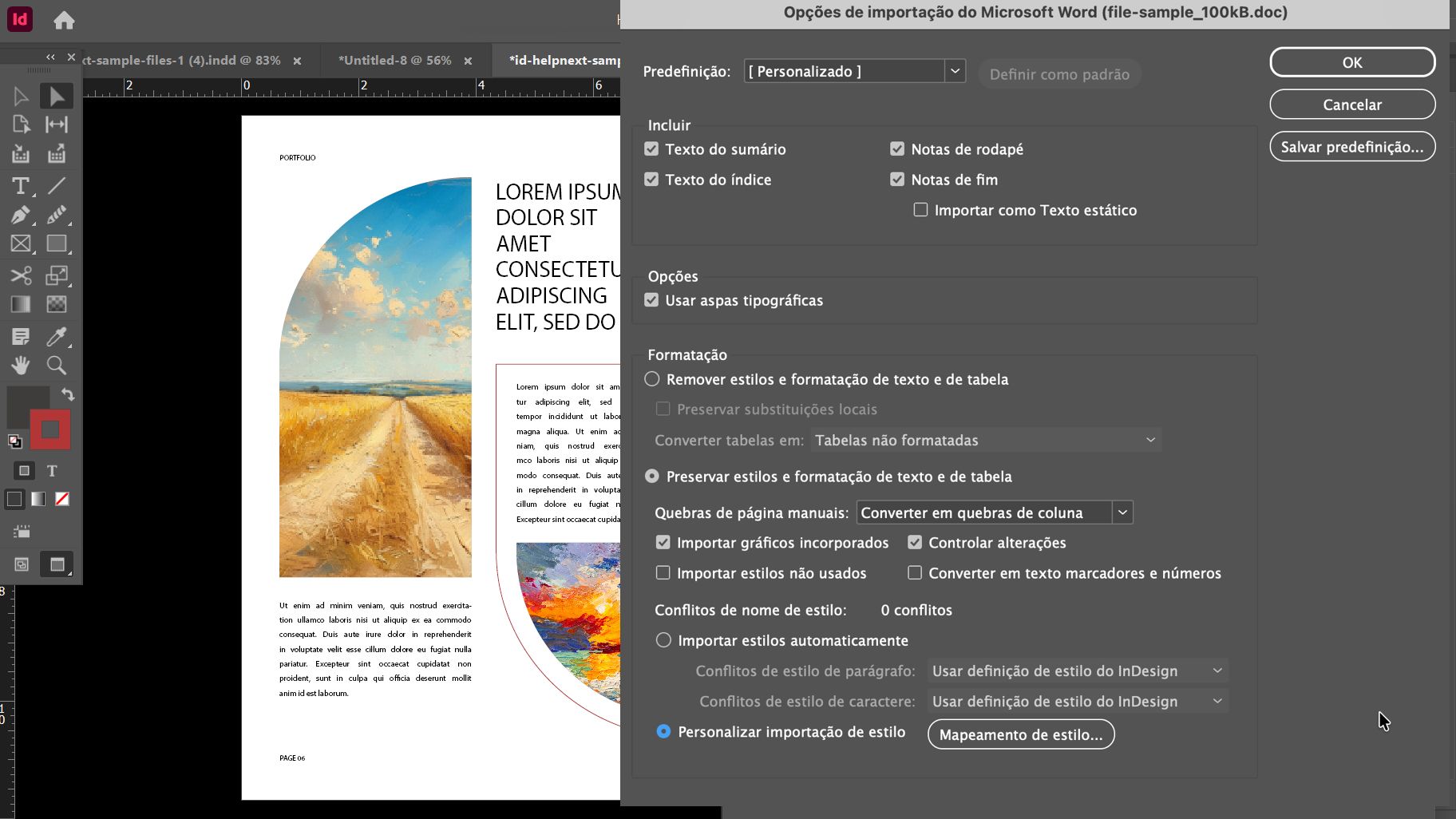This screenshot has width=1456, height=819.
Task: Click Mapeamento de estilo button
Action: tap(1021, 734)
